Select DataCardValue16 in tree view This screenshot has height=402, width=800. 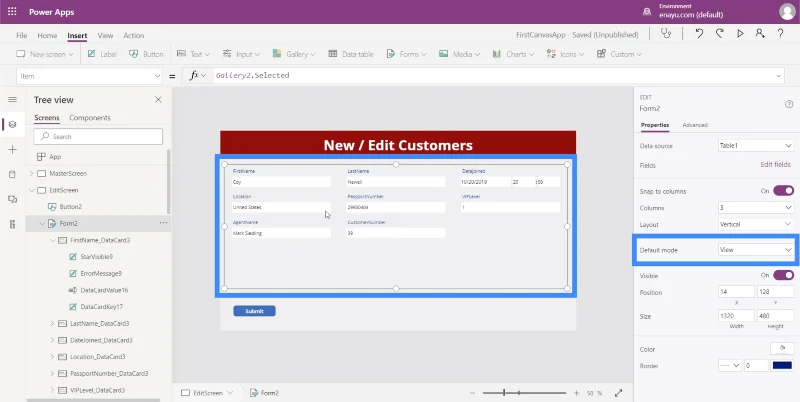[104, 290]
